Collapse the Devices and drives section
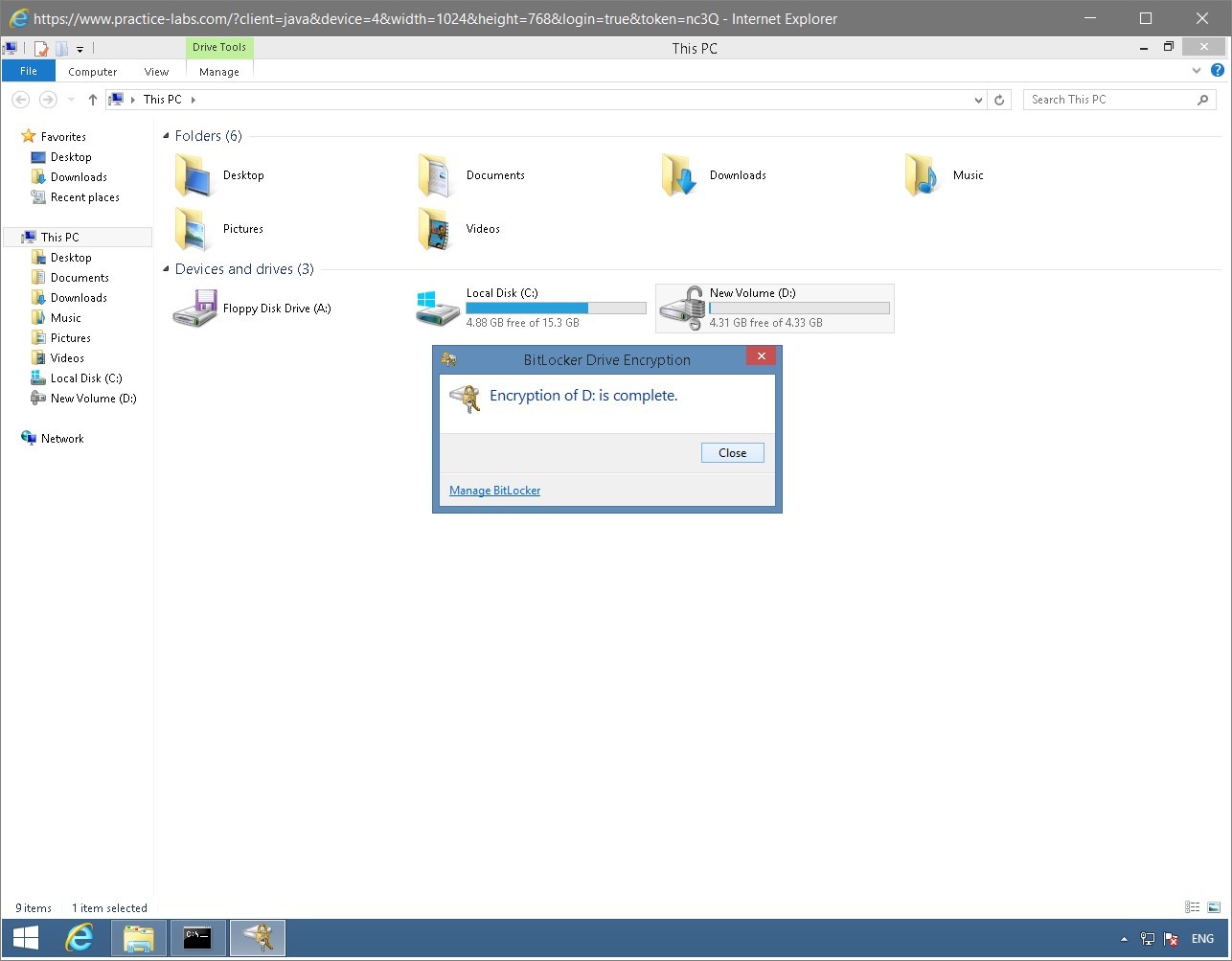Image resolution: width=1232 pixels, height=961 pixels. [168, 269]
